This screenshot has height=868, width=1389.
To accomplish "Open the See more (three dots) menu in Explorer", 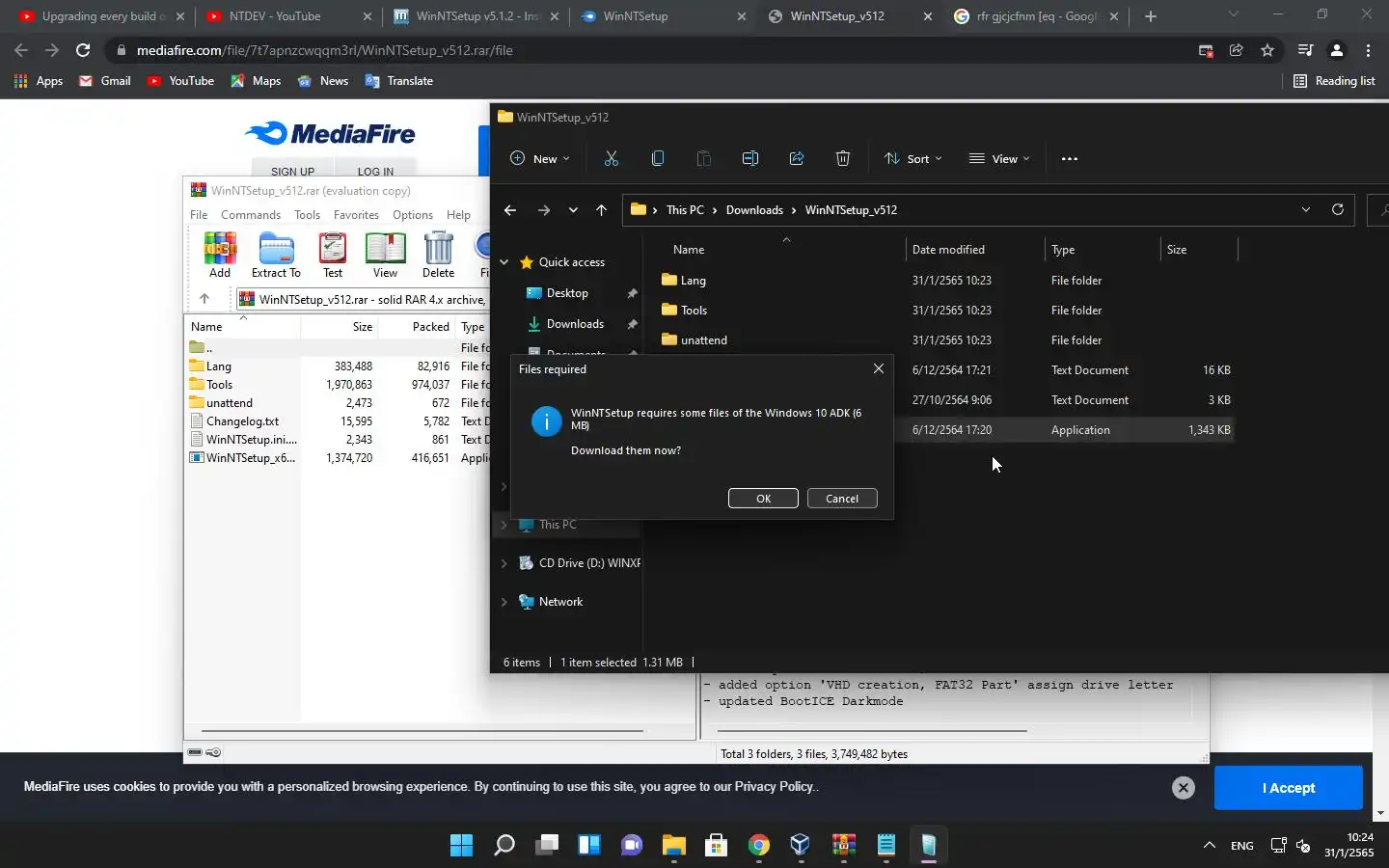I will point(1069,158).
